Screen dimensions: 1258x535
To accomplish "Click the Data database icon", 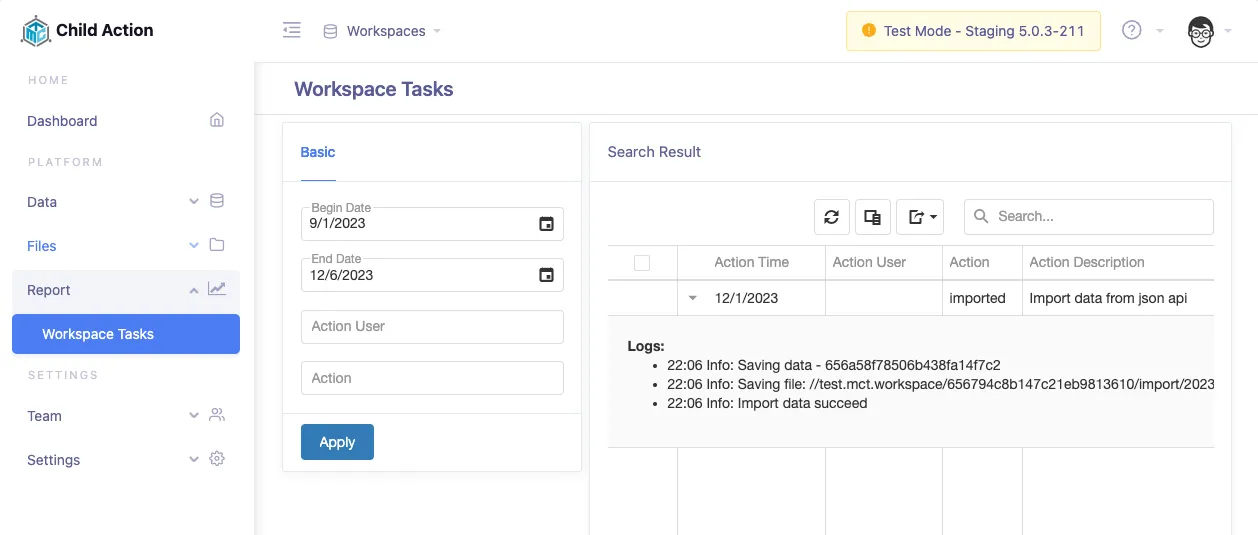I will 217,201.
